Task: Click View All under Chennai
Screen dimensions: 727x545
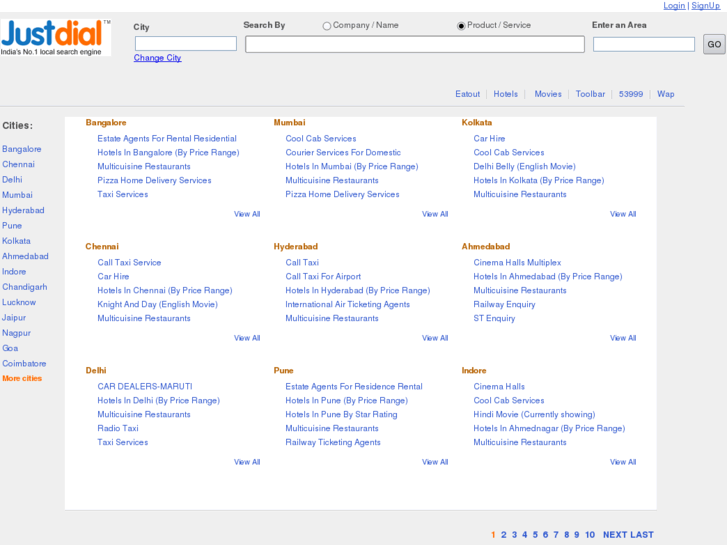Action: tap(247, 338)
